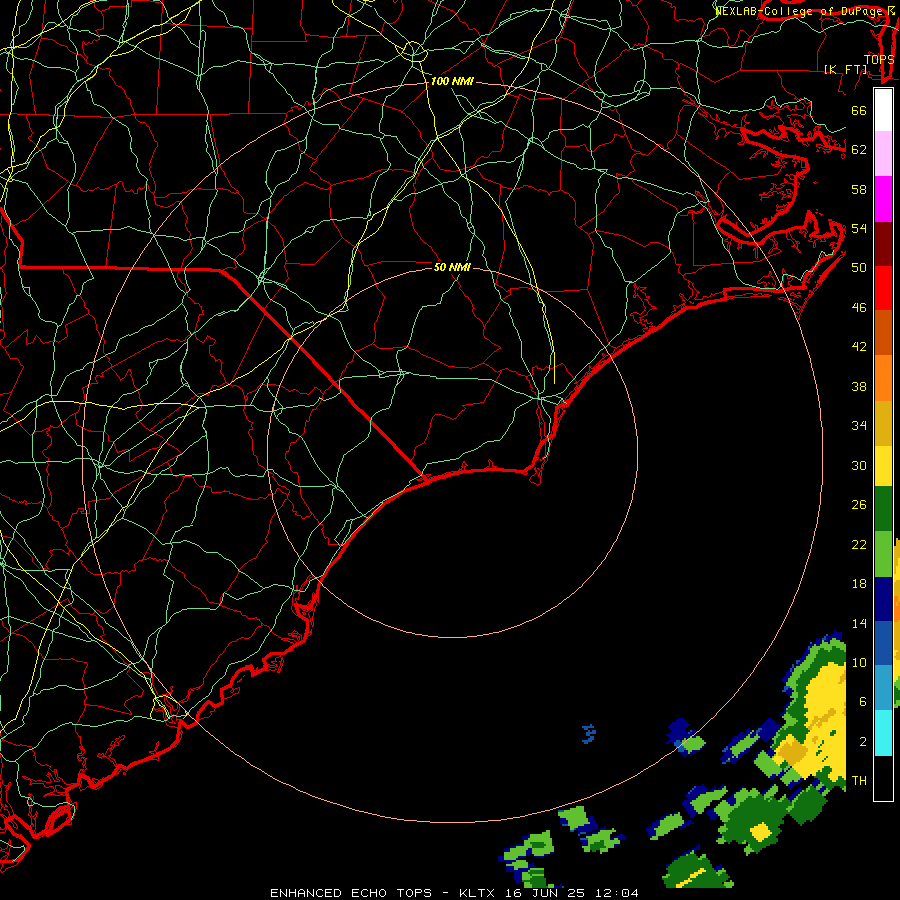Click the legend value 62
Viewport: 900px width, 900px height.
(859, 150)
